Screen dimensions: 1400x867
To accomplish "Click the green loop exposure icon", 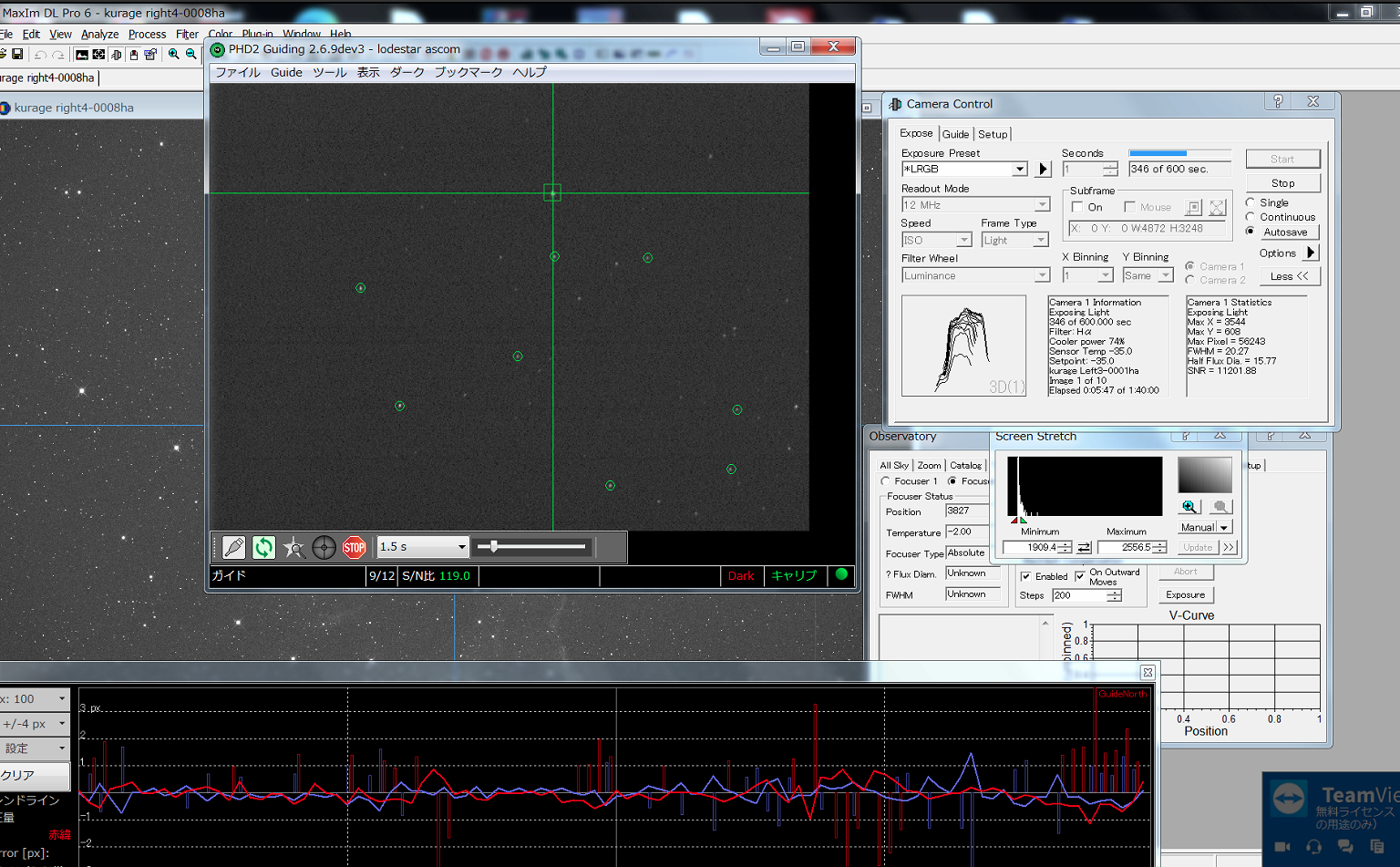I will point(263,547).
